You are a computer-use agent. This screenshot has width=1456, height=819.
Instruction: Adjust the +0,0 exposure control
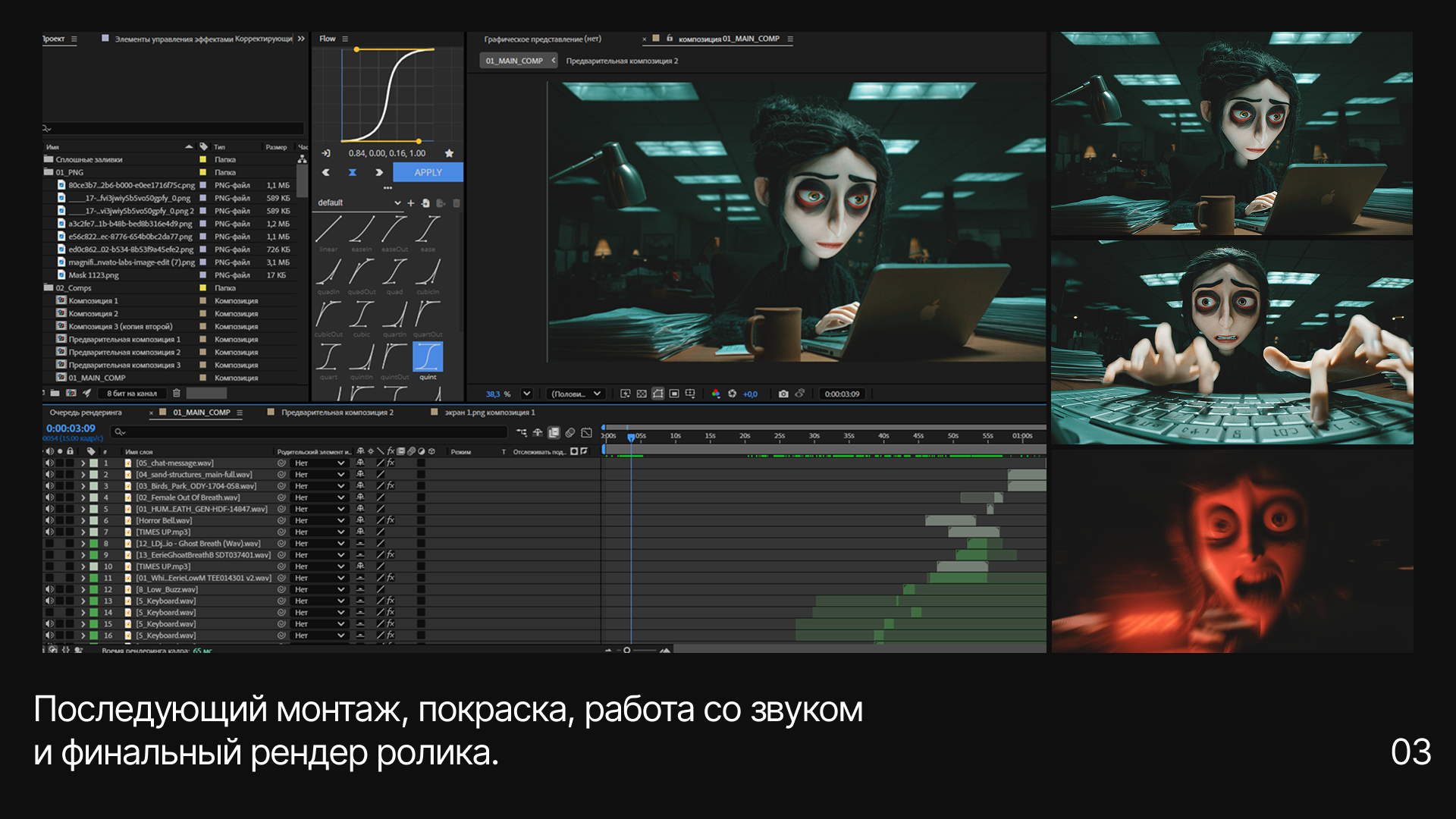(750, 394)
